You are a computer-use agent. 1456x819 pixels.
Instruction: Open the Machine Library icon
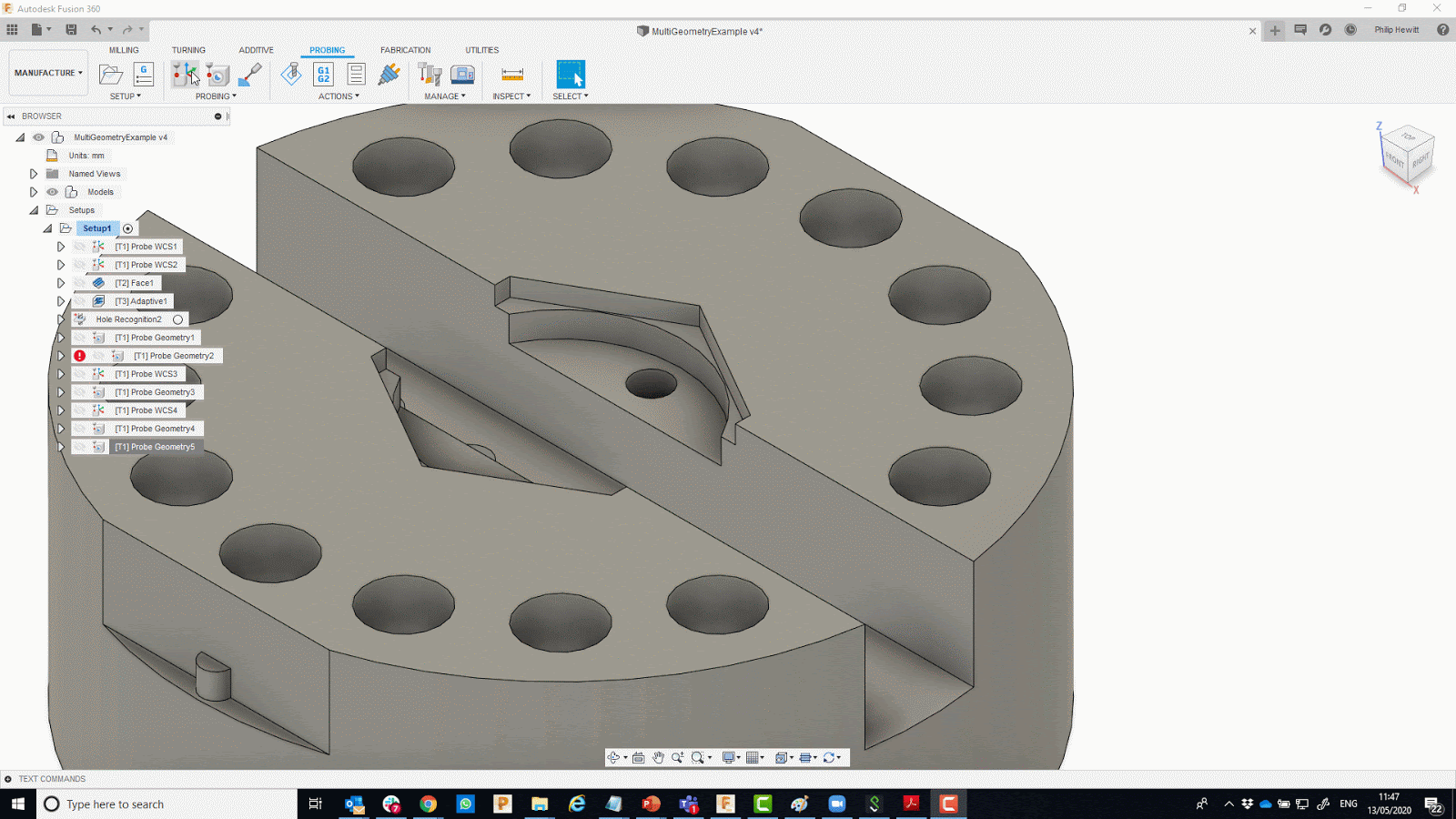pyautogui.click(x=462, y=75)
